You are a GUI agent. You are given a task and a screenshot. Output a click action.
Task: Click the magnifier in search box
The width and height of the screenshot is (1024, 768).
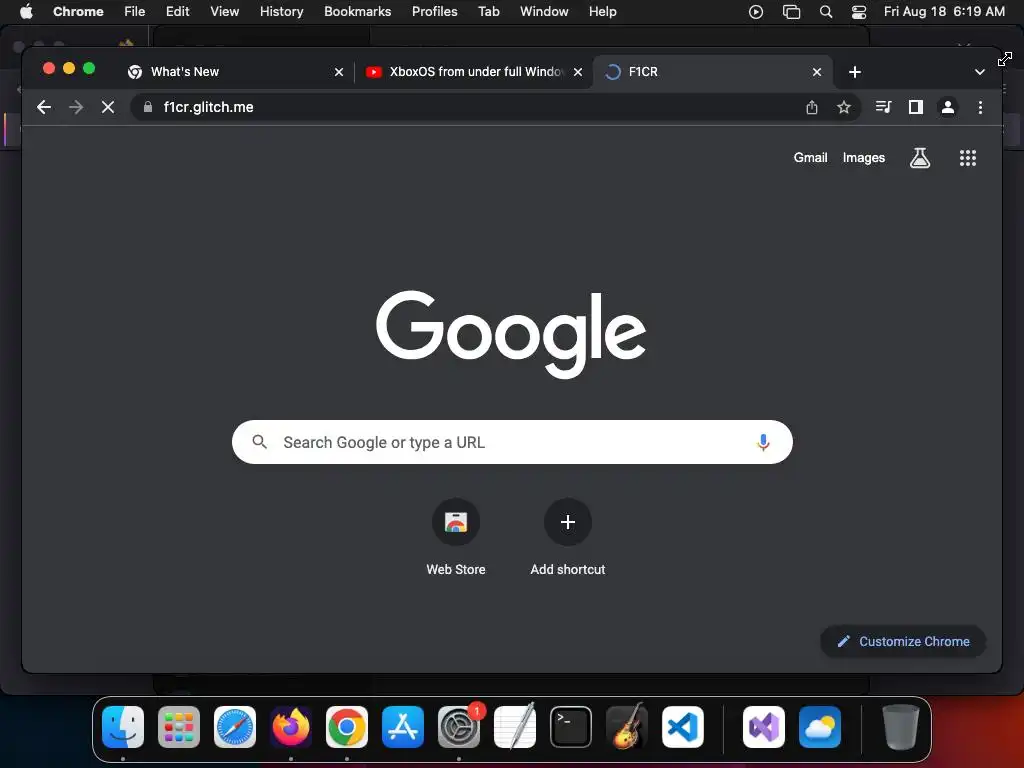[x=259, y=442]
